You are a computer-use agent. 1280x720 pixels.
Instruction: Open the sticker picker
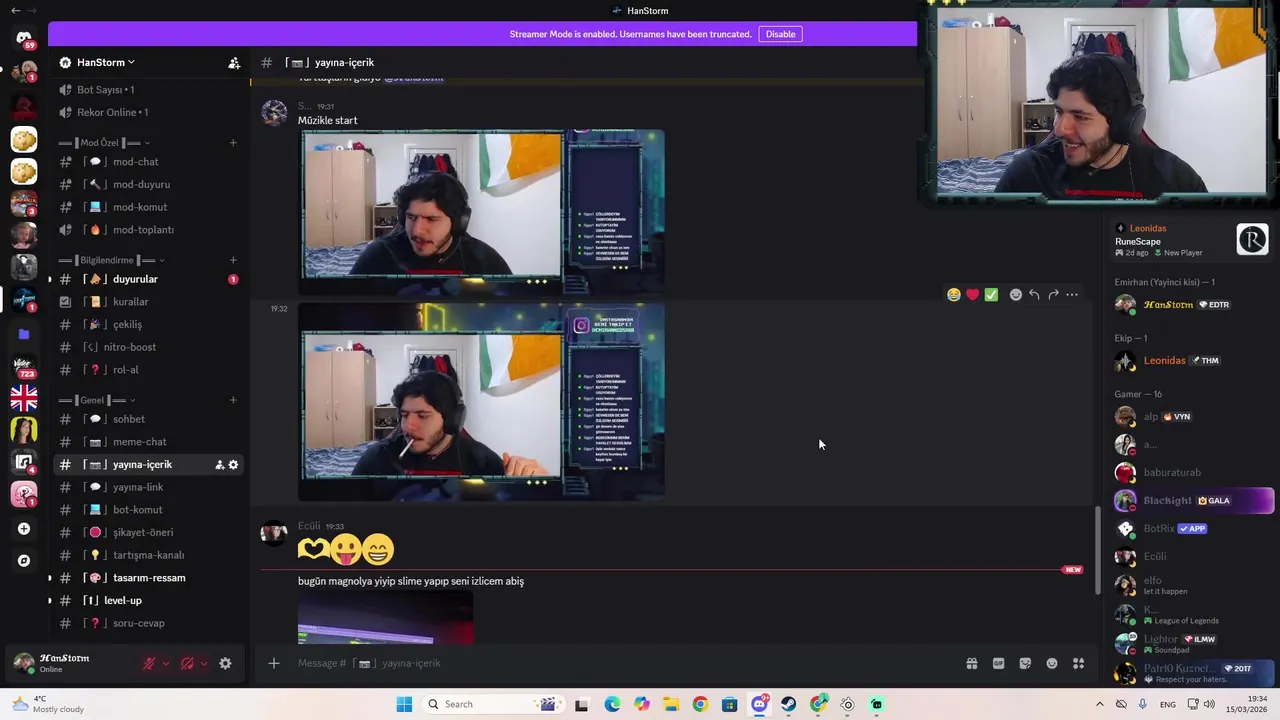pyautogui.click(x=1025, y=663)
